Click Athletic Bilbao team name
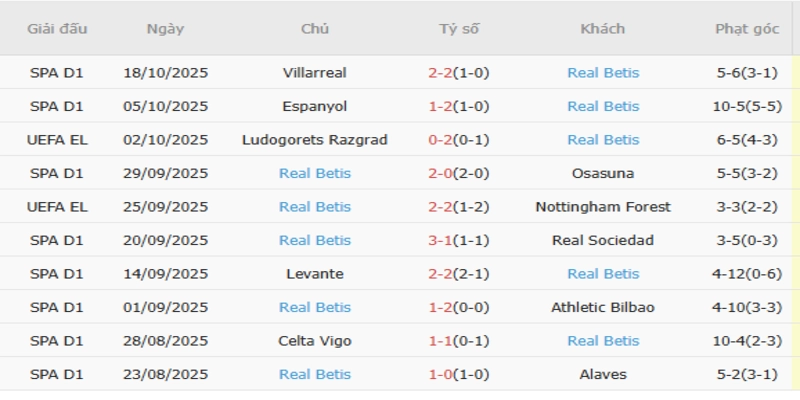 click(603, 307)
